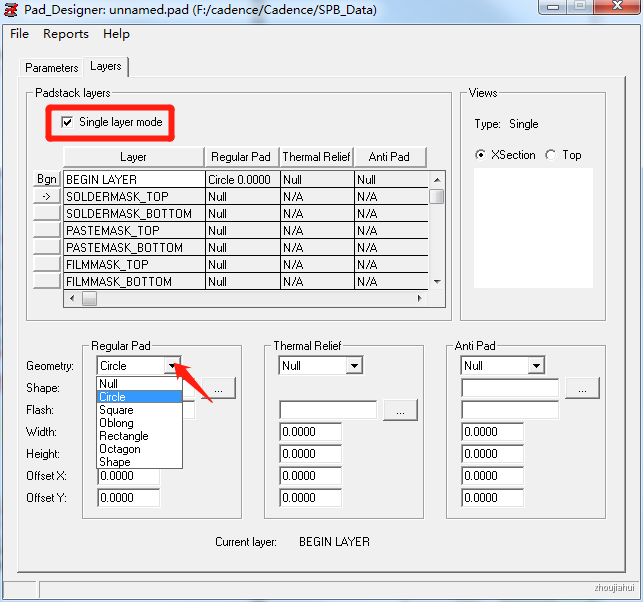Switch to the Parameters tab
643x602 pixels.
click(52, 67)
